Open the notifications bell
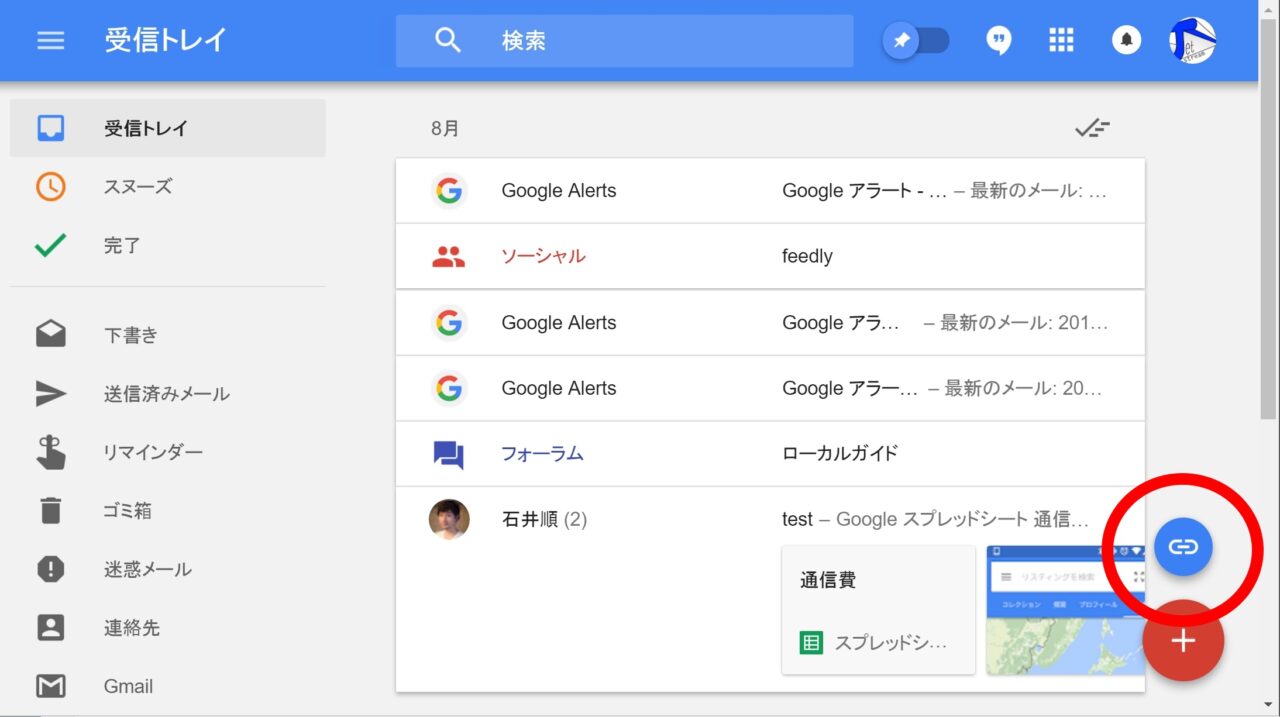The image size is (1280, 717). [1126, 41]
